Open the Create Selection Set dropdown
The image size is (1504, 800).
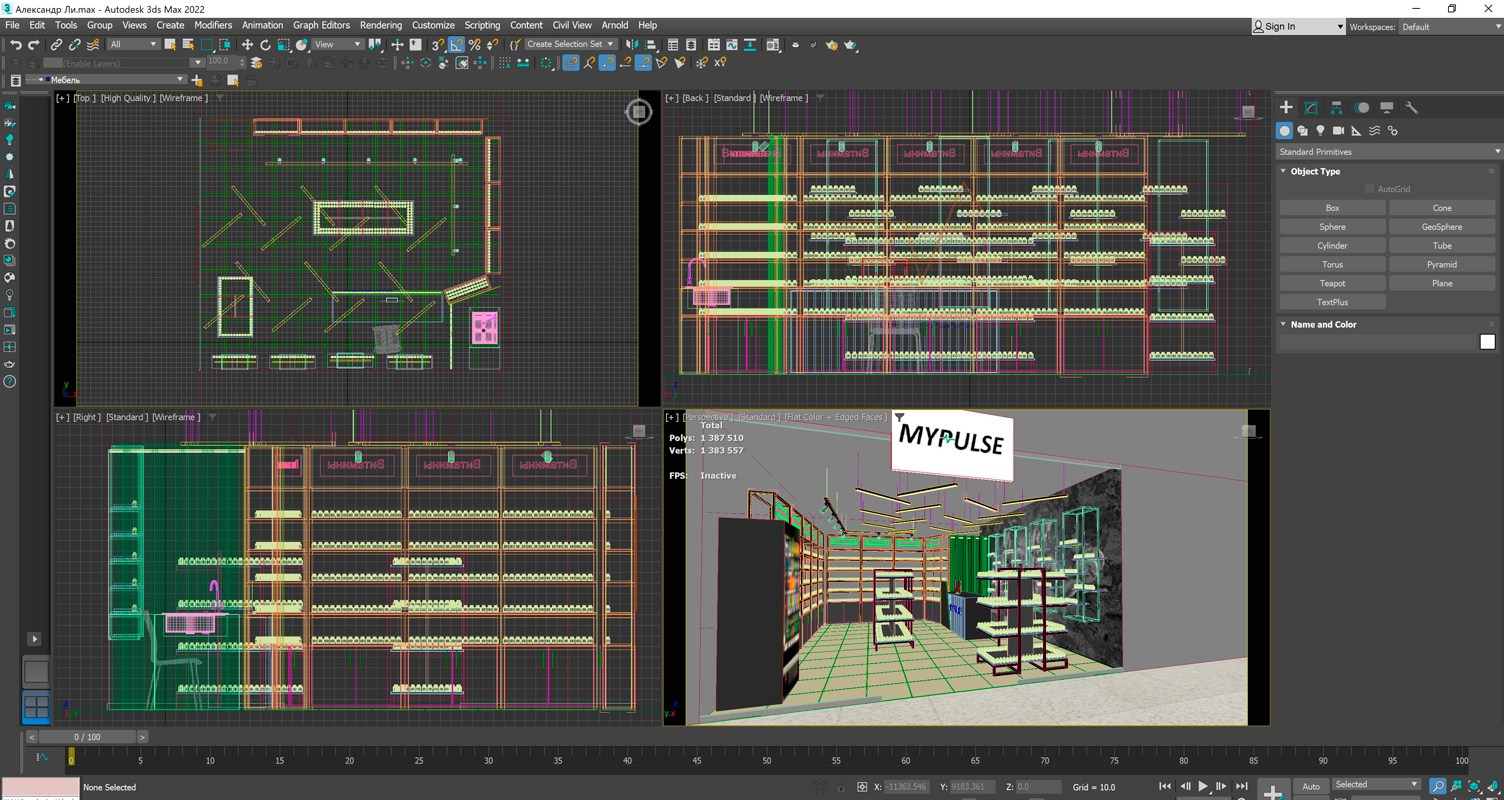(x=570, y=45)
